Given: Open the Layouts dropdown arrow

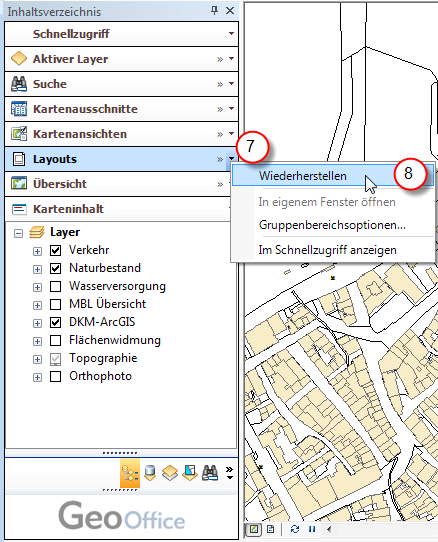Looking at the screenshot, I should click(231, 158).
